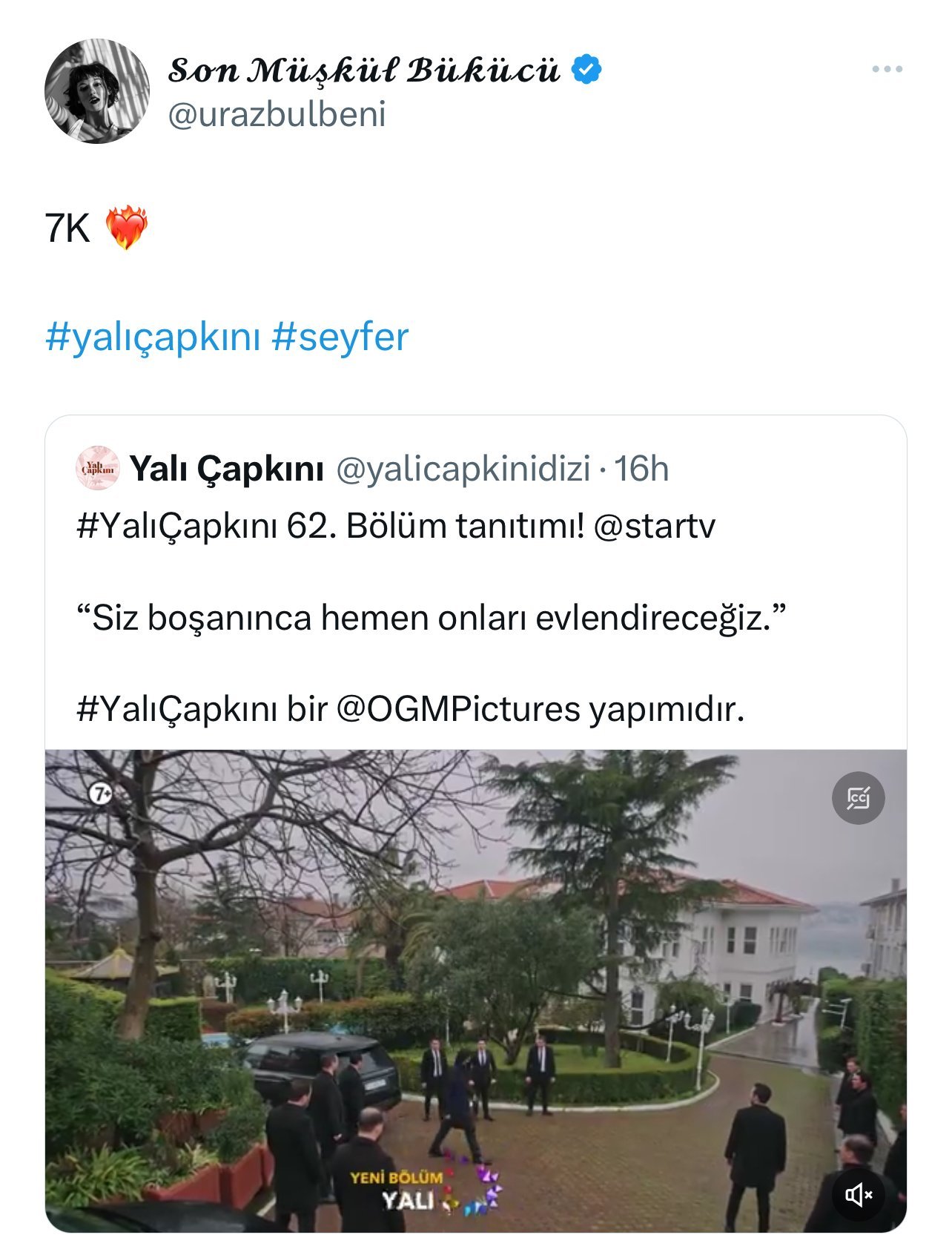
Task: Click the 16h timestamp of quoted tweet
Action: 641,469
